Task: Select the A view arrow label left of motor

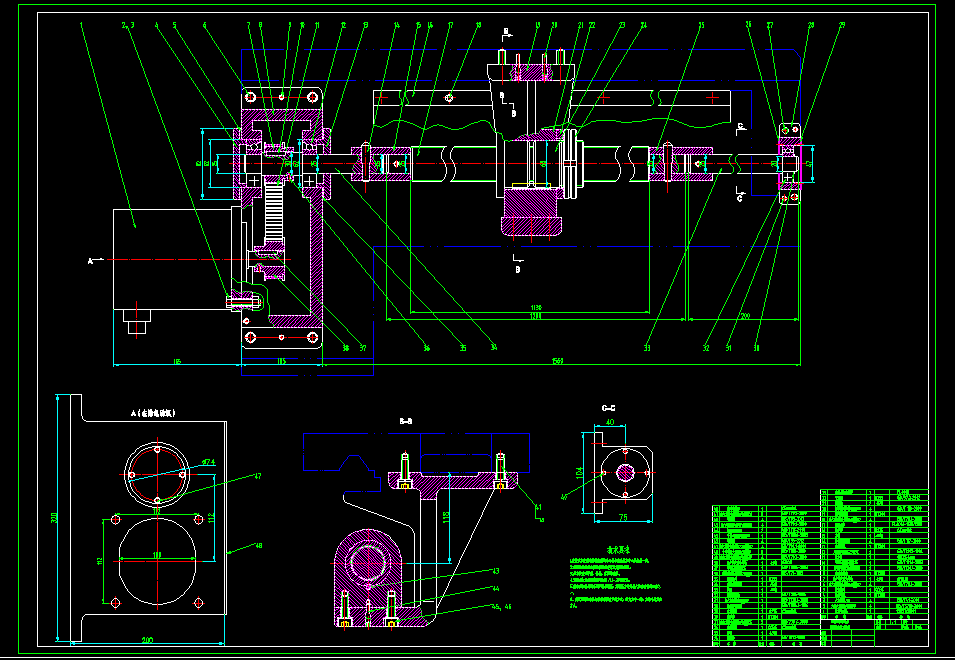Action: tap(91, 261)
